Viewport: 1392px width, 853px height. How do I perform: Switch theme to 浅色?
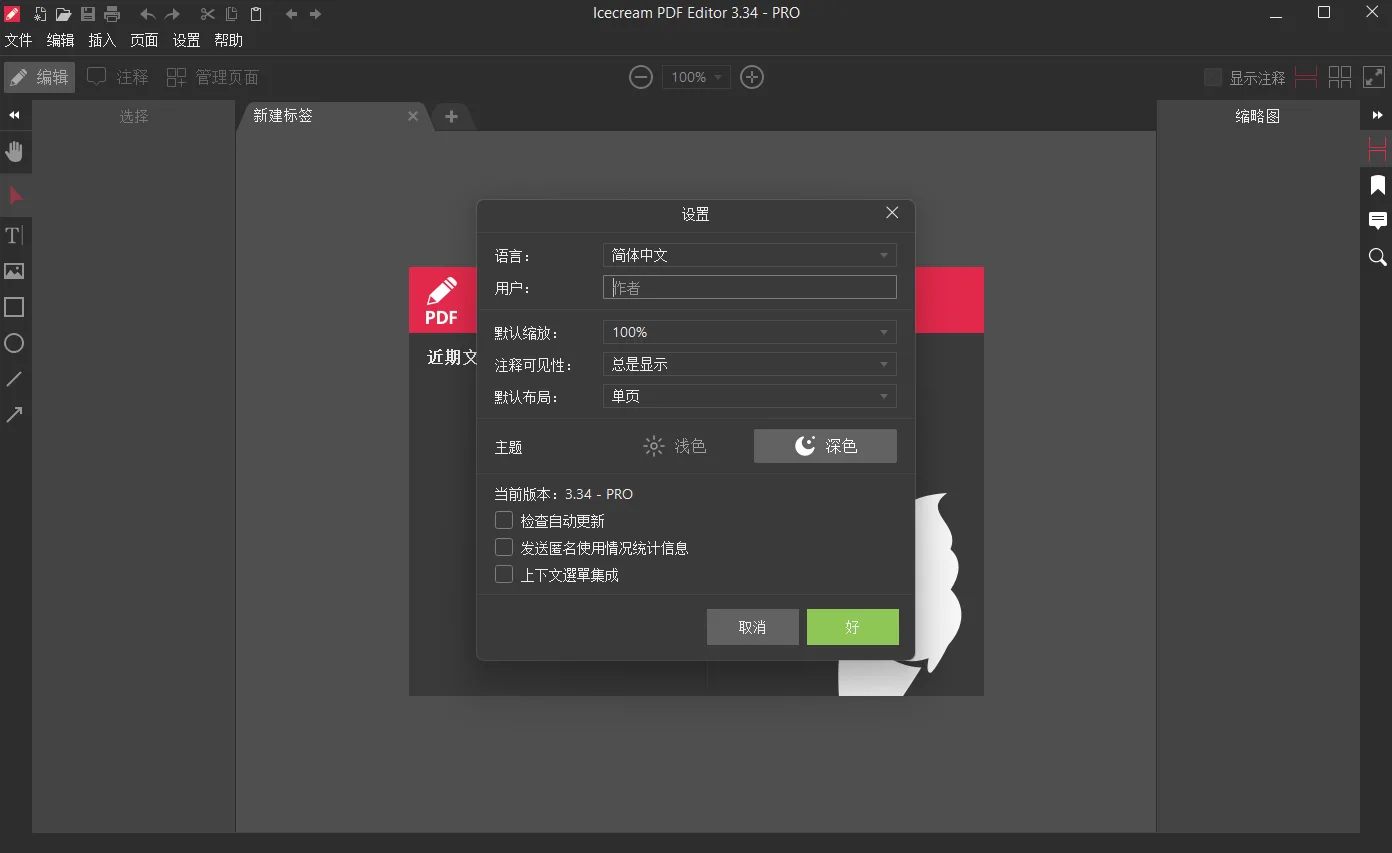click(x=675, y=446)
